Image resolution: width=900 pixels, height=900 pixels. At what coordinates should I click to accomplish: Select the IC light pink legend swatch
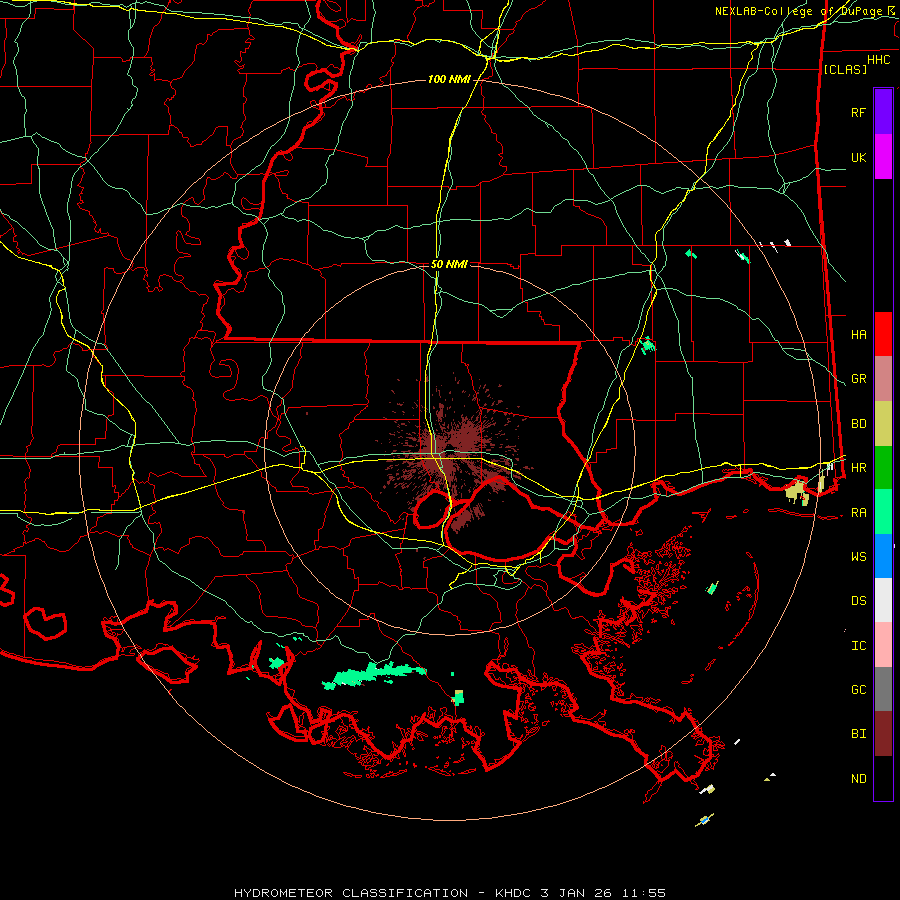(883, 645)
